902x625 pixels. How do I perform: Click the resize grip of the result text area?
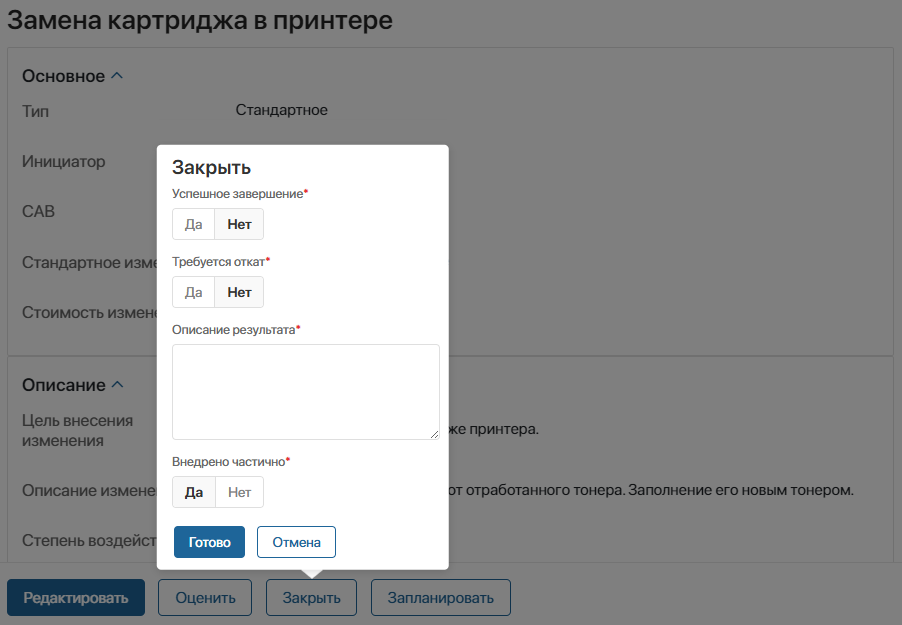434,435
